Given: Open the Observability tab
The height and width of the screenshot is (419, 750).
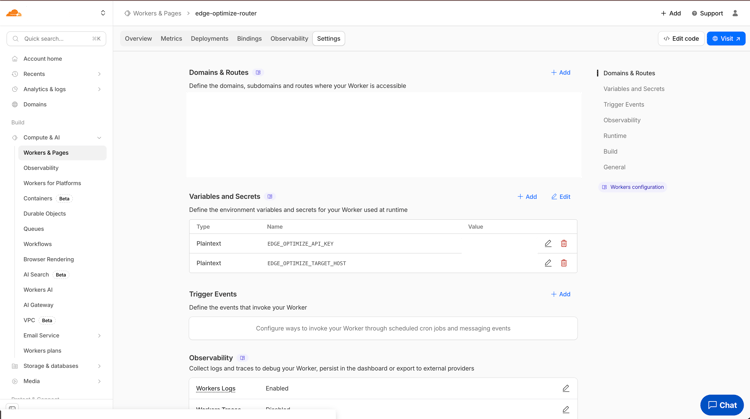Looking at the screenshot, I should pos(289,38).
